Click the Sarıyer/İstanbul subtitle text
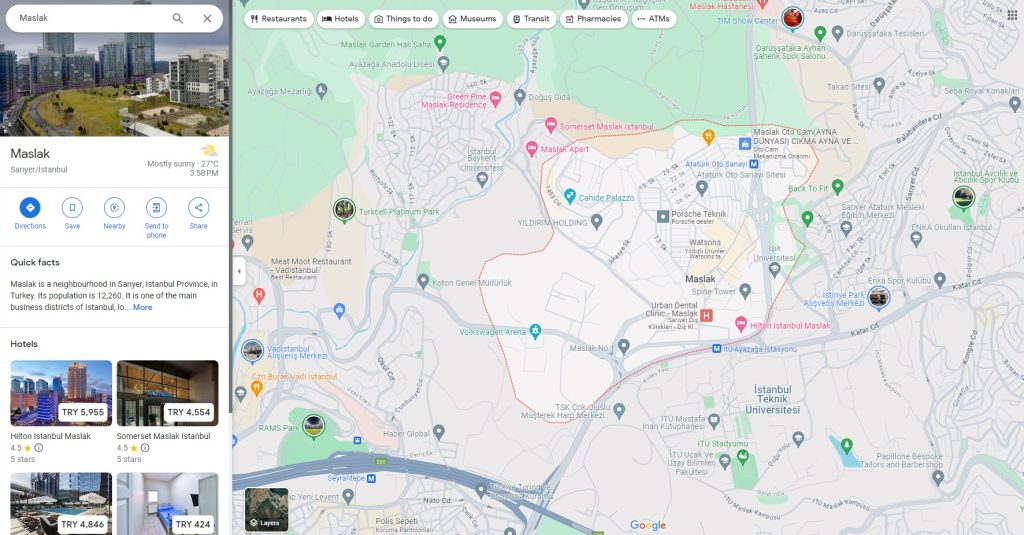The height and width of the screenshot is (535, 1024). point(39,170)
